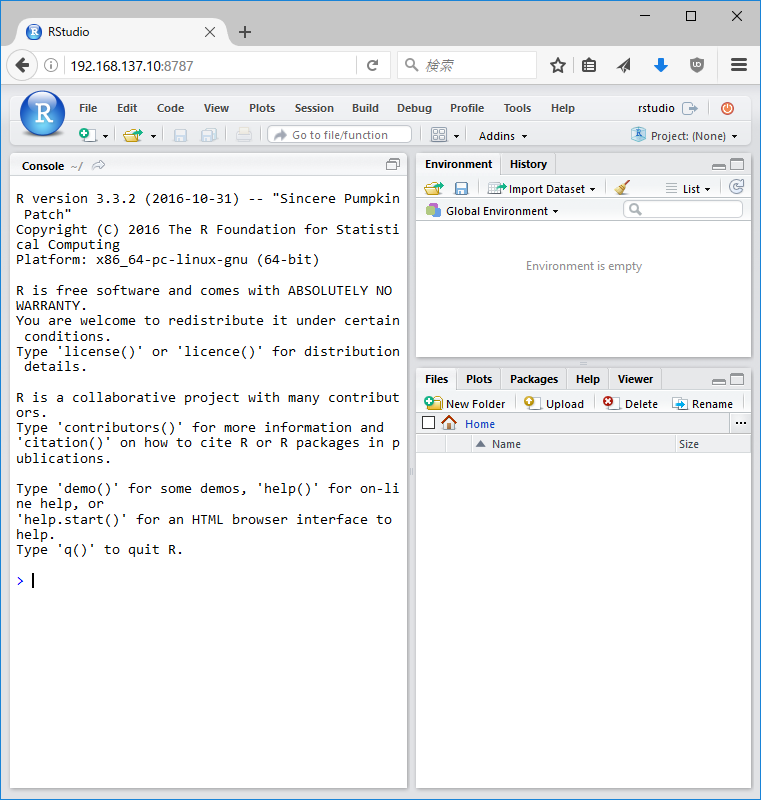Click the Home path link
The width and height of the screenshot is (761, 800).
(480, 424)
